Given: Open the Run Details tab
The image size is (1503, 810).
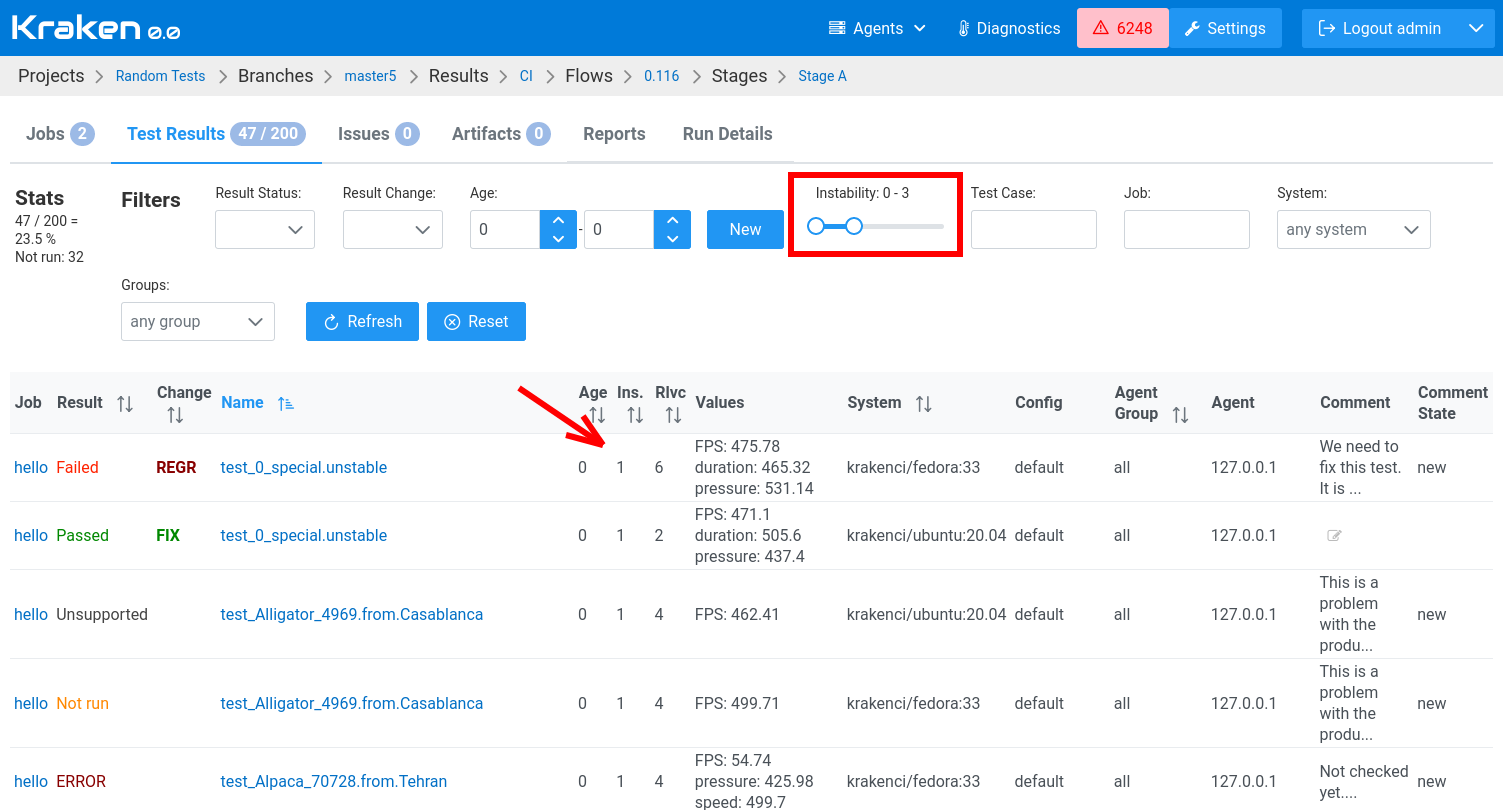Looking at the screenshot, I should tap(727, 134).
